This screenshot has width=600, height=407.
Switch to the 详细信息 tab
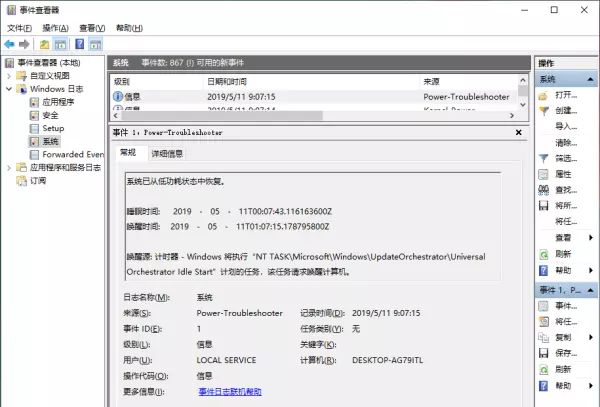coord(167,154)
